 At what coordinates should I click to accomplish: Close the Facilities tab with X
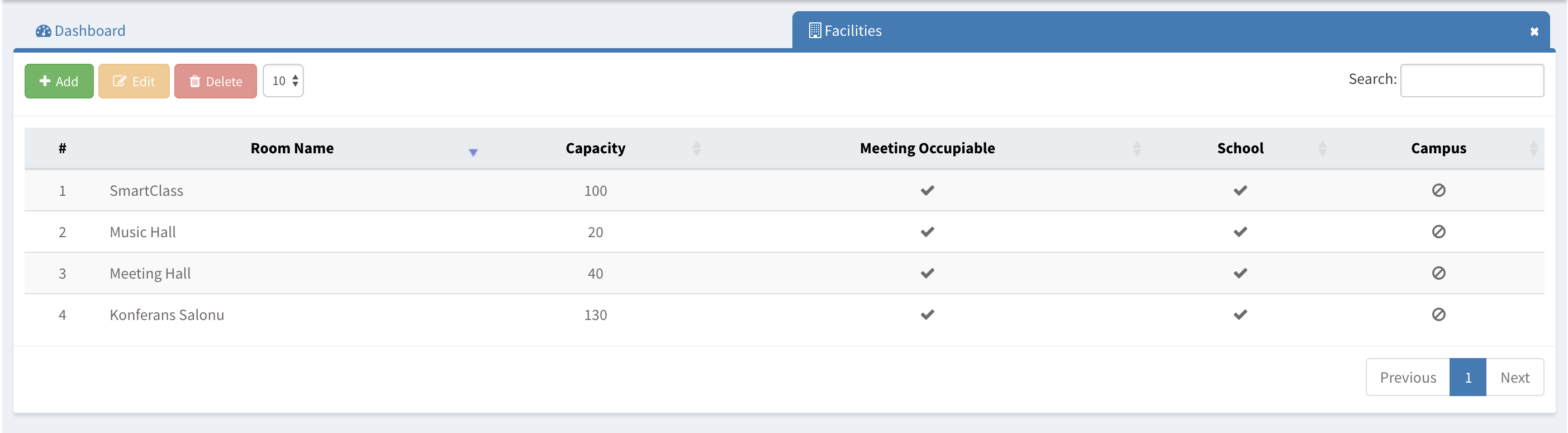[x=1534, y=32]
